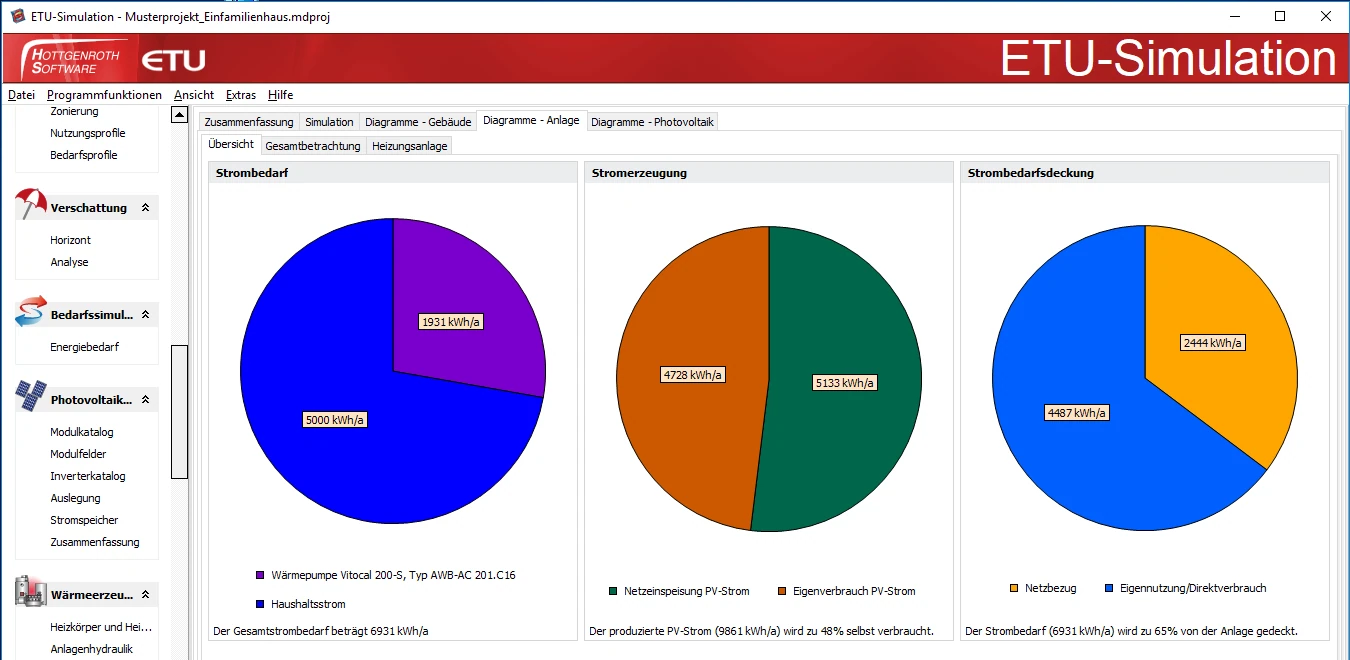Click the Photovoltaik solar panel icon
This screenshot has height=660, width=1350.
coord(31,397)
